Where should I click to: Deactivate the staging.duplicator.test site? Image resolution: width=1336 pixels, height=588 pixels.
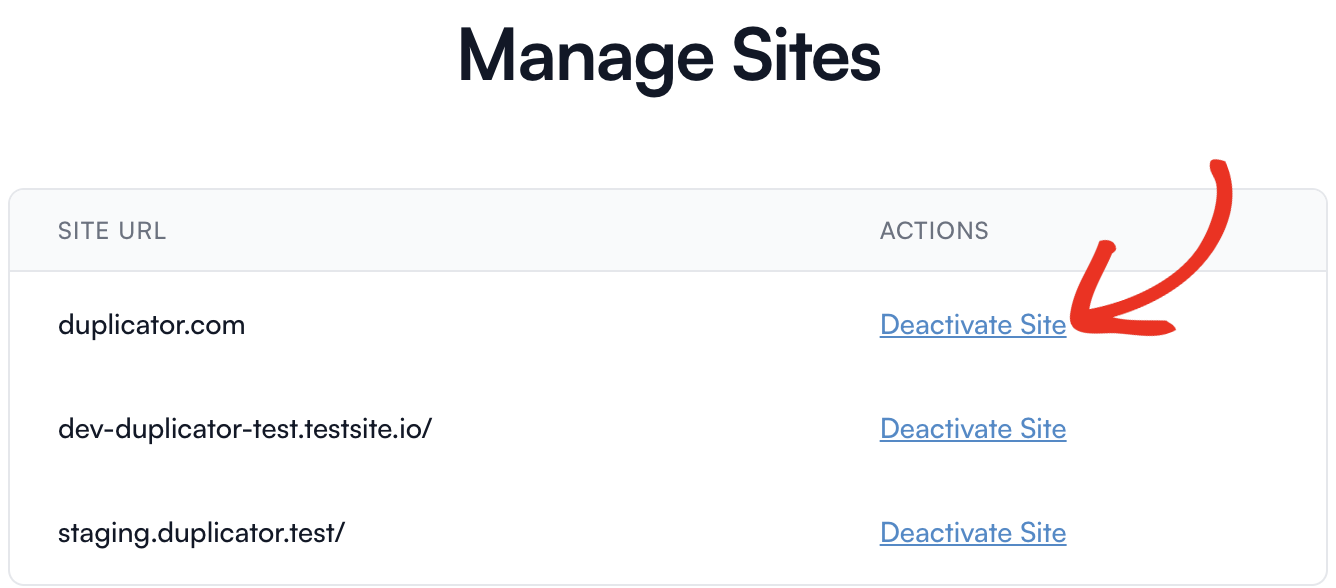pyautogui.click(x=973, y=533)
